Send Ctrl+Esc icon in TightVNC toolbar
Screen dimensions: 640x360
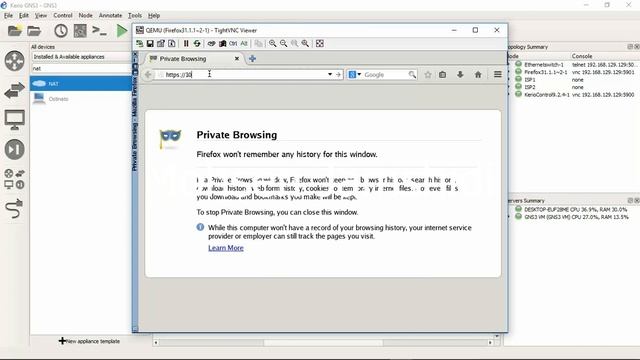click(x=222, y=43)
